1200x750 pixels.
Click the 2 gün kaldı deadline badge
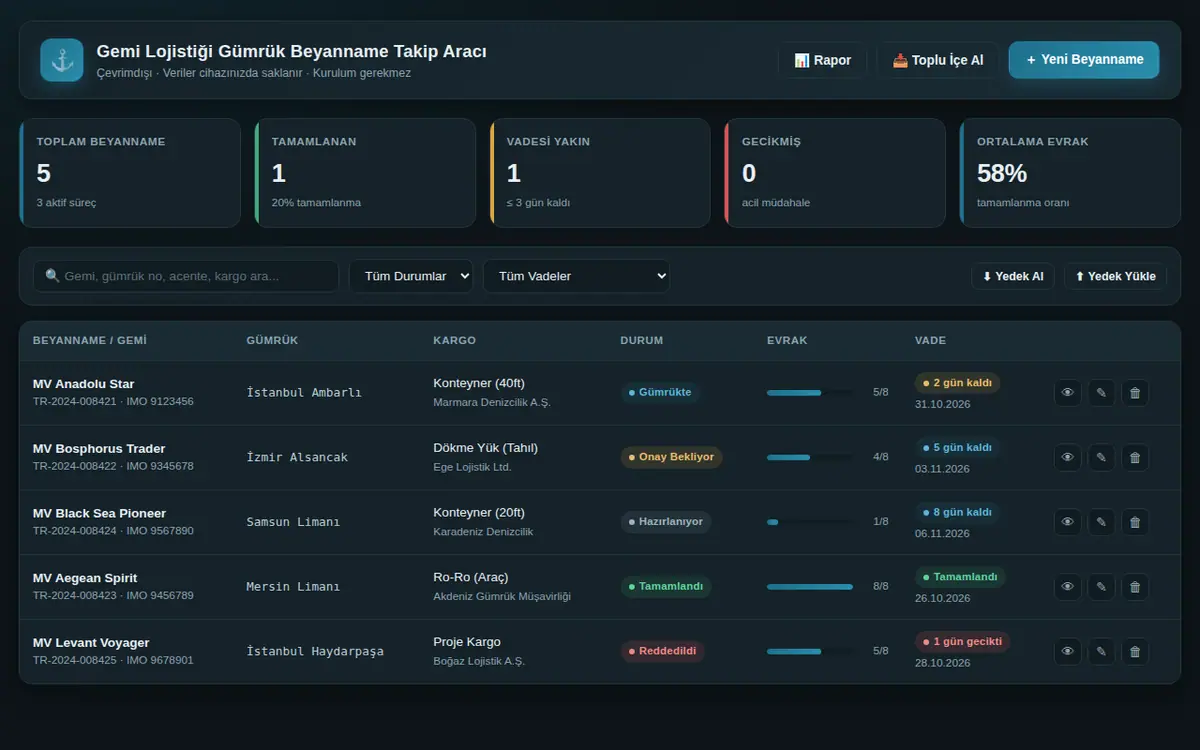(x=957, y=383)
